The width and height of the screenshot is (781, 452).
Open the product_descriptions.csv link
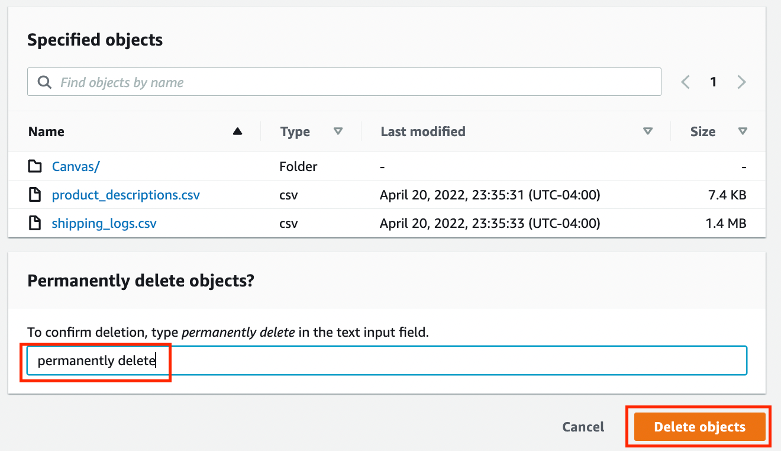pos(126,195)
